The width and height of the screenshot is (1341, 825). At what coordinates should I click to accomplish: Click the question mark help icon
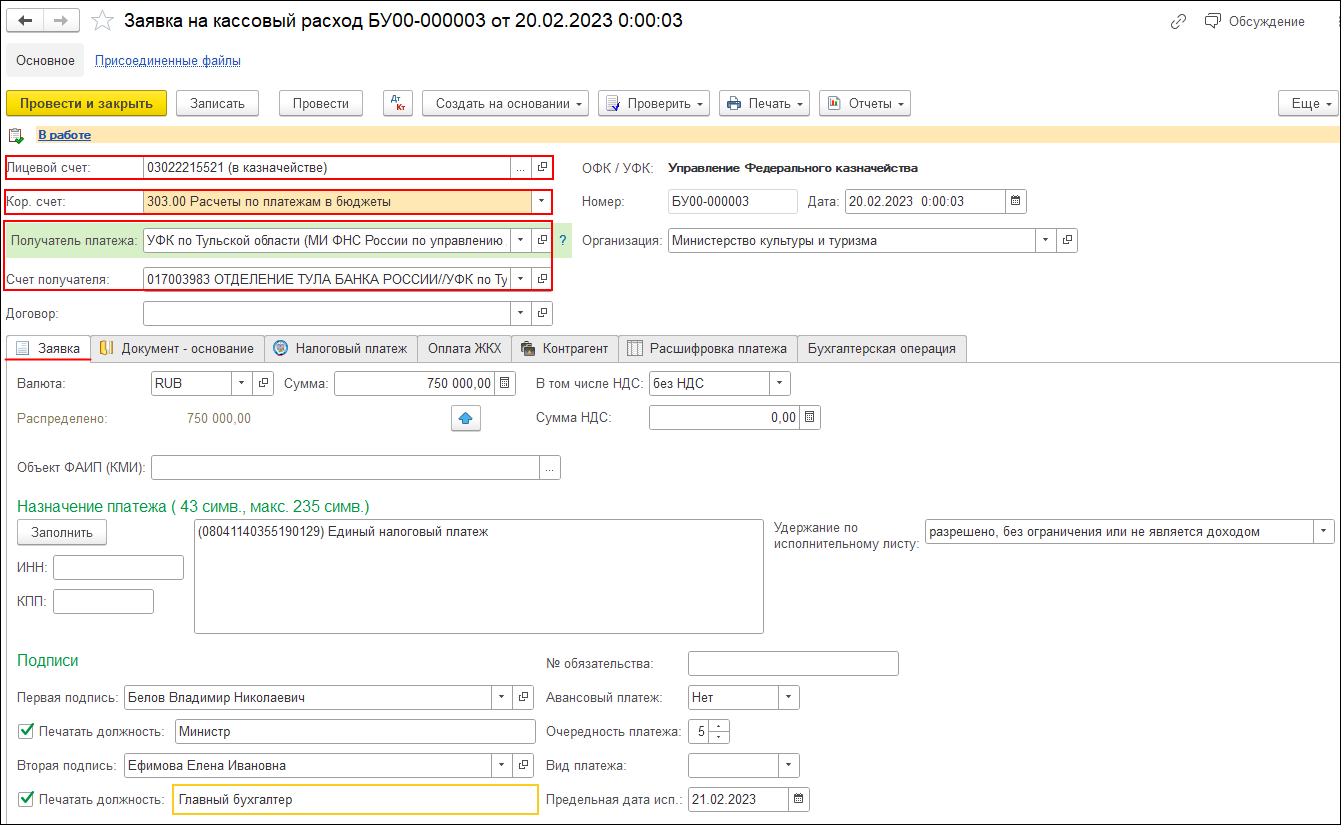[x=563, y=240]
